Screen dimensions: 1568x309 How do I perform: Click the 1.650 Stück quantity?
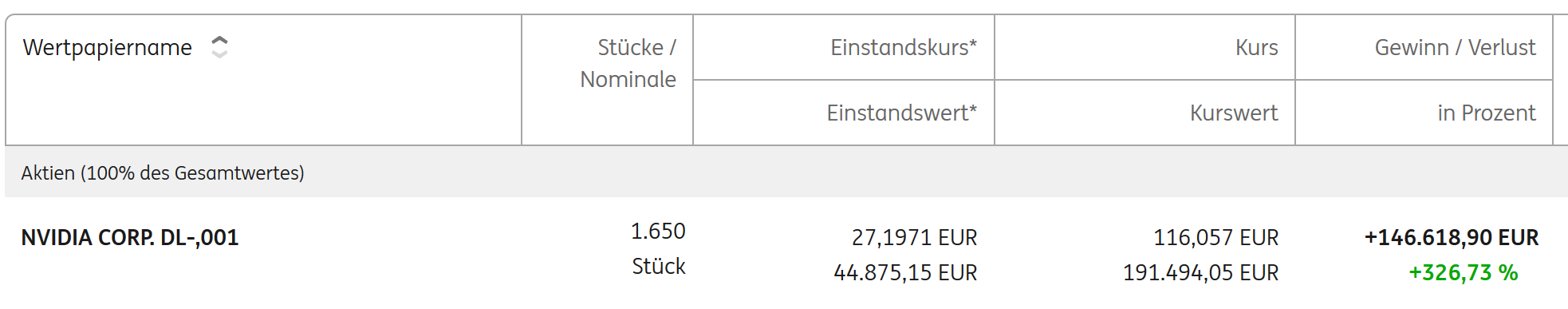coord(658,248)
